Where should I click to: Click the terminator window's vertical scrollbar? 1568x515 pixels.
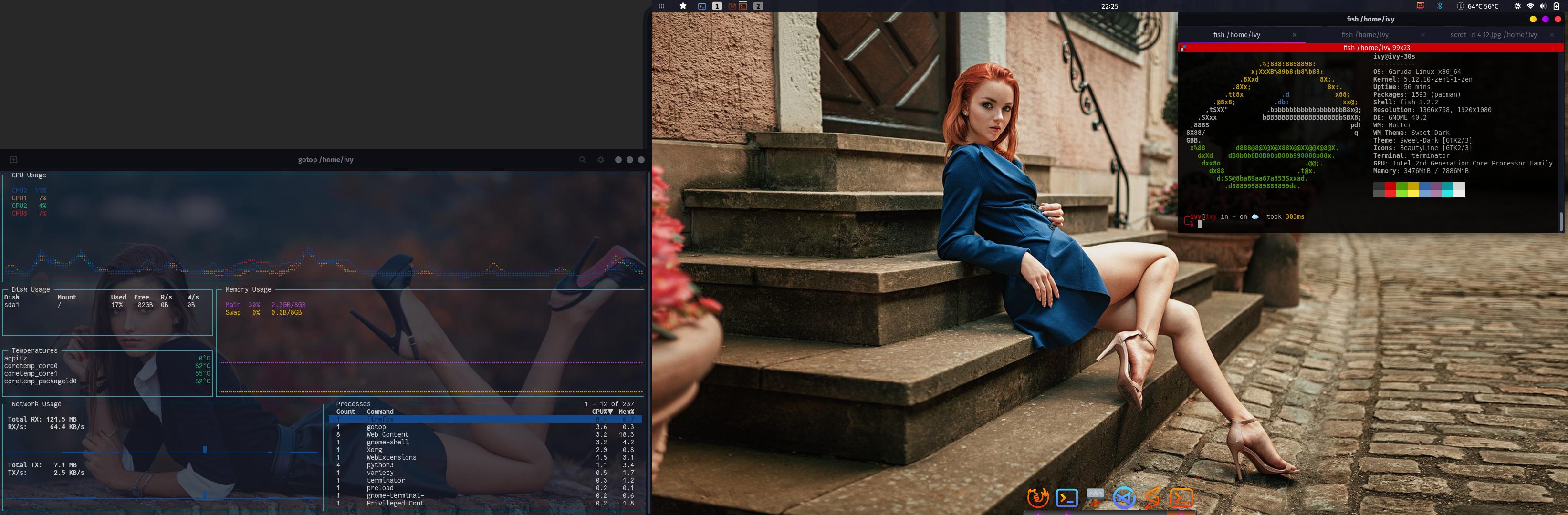tap(1561, 221)
